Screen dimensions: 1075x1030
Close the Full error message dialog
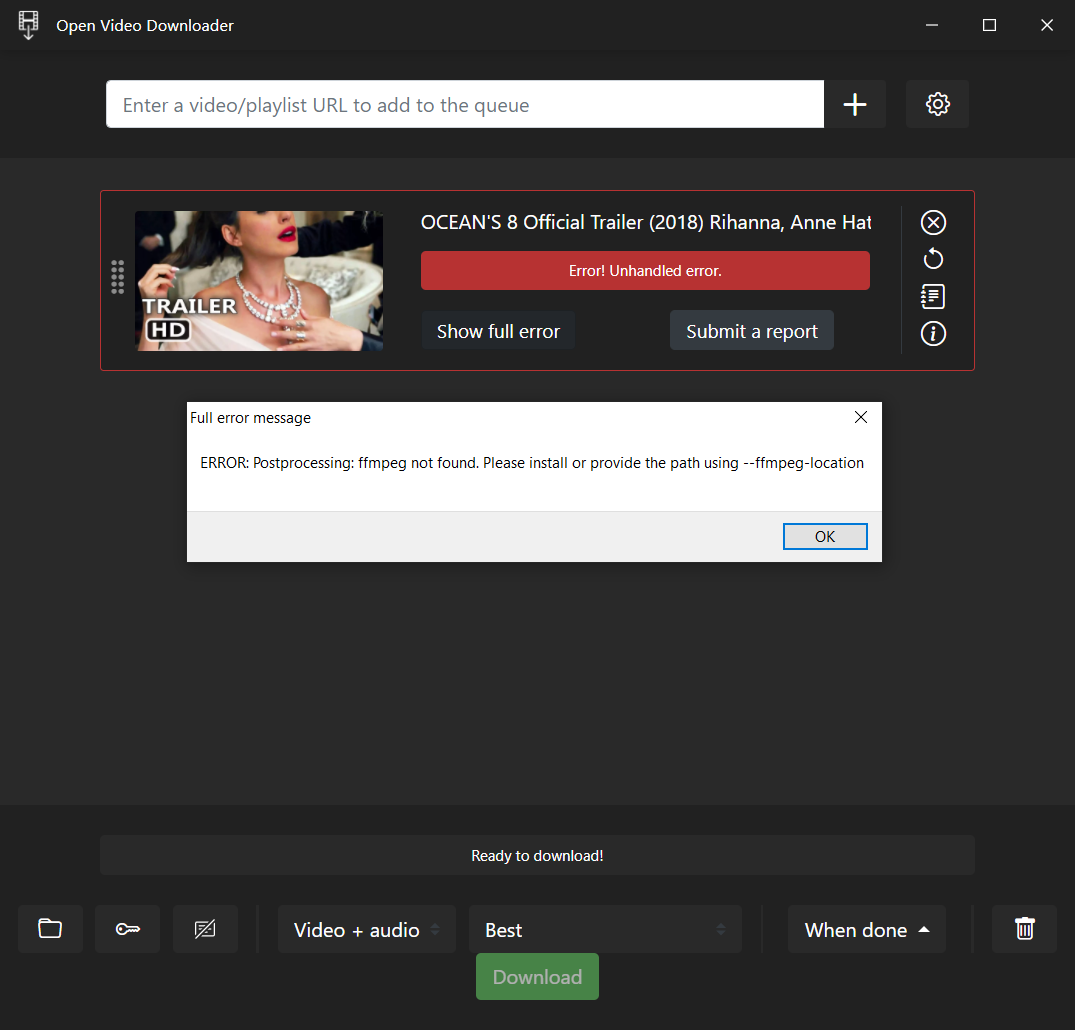(x=861, y=417)
